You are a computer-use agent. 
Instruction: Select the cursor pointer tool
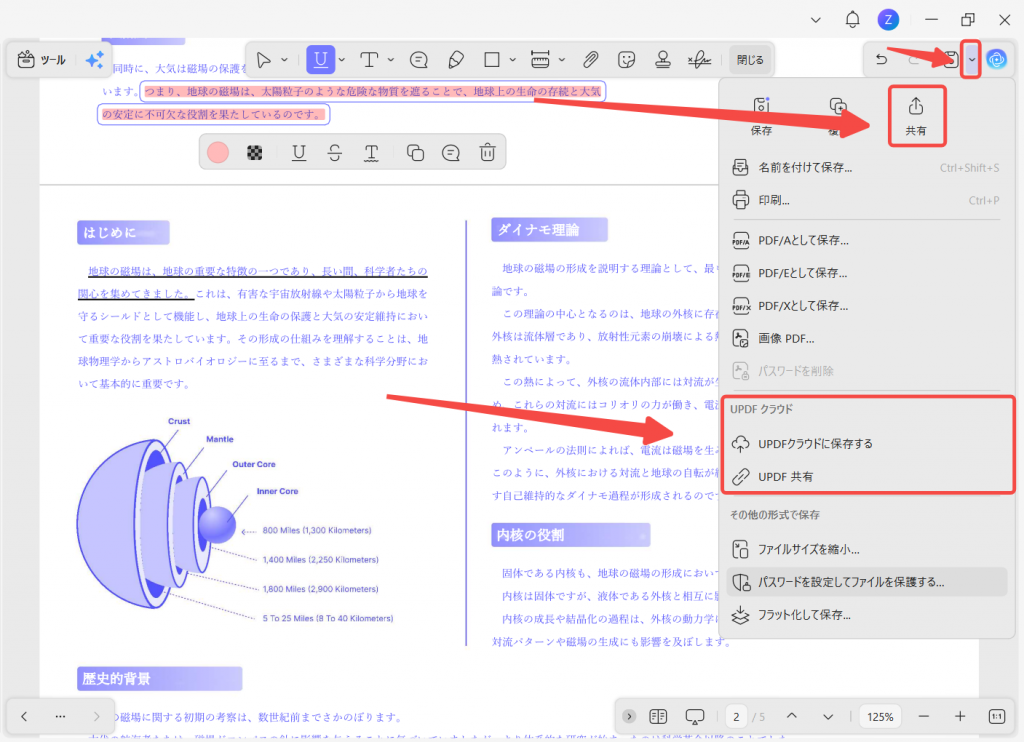point(264,60)
